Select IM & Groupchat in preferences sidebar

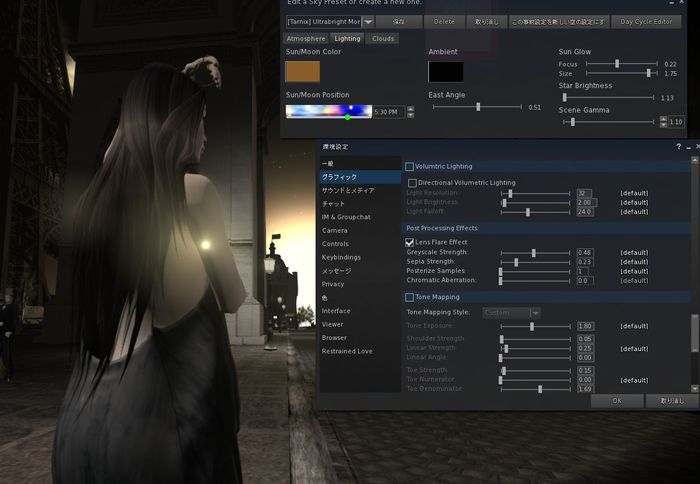[360, 217]
